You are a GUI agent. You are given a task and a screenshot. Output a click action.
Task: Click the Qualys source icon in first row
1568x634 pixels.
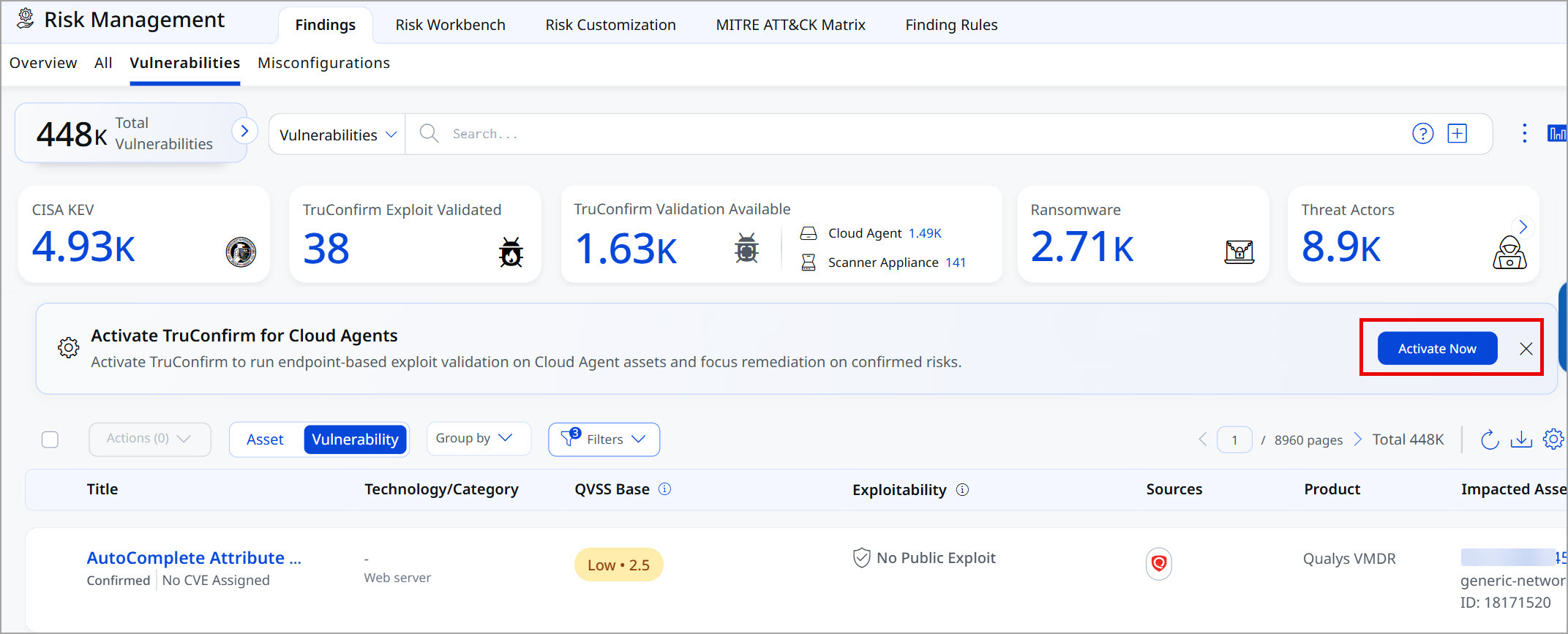pos(1158,564)
